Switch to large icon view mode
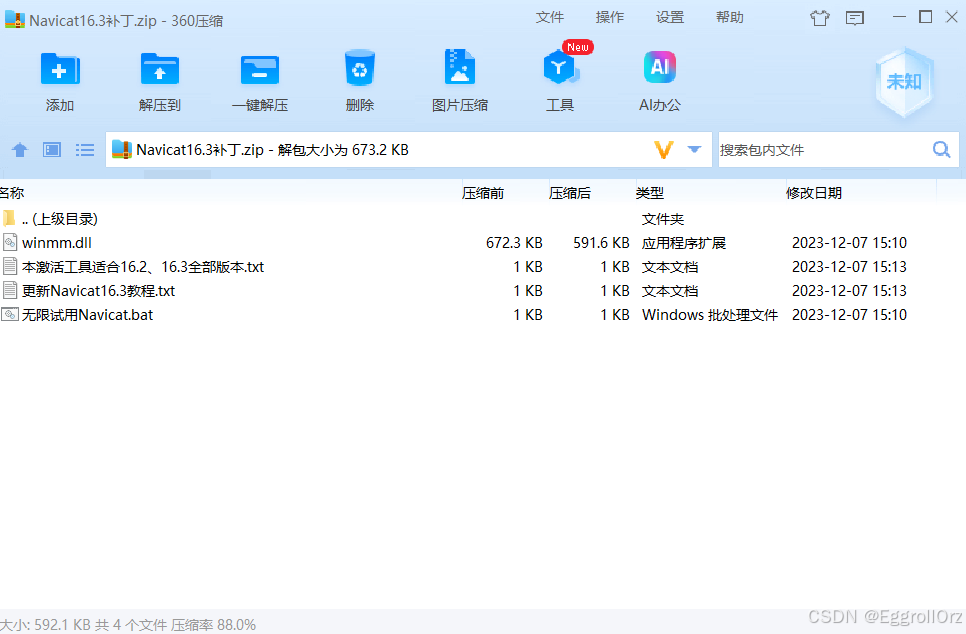 51,149
